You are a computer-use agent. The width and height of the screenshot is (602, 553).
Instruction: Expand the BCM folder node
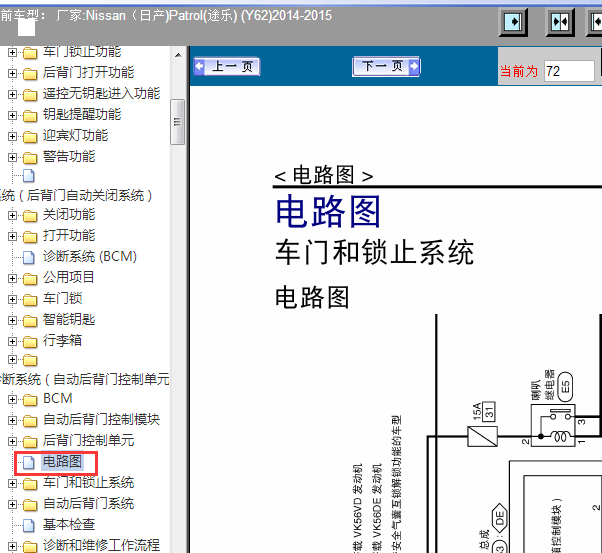click(12, 399)
